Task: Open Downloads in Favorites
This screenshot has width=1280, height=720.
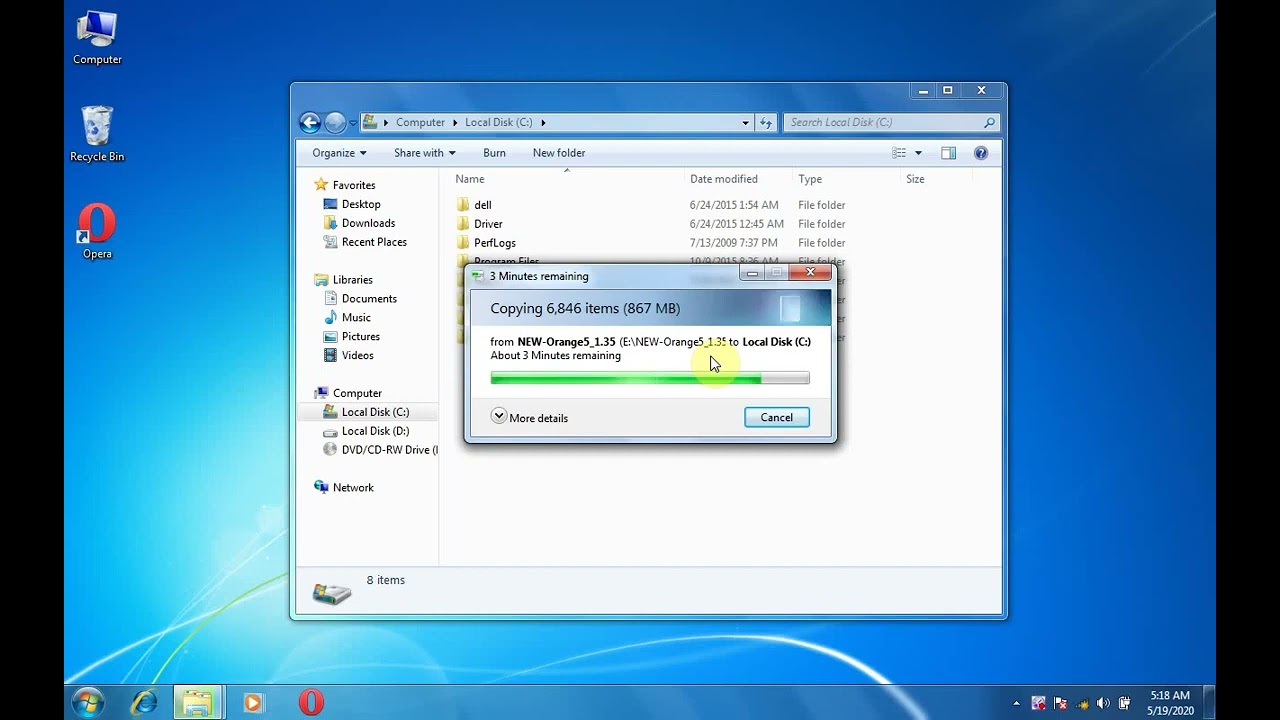Action: tap(359, 223)
